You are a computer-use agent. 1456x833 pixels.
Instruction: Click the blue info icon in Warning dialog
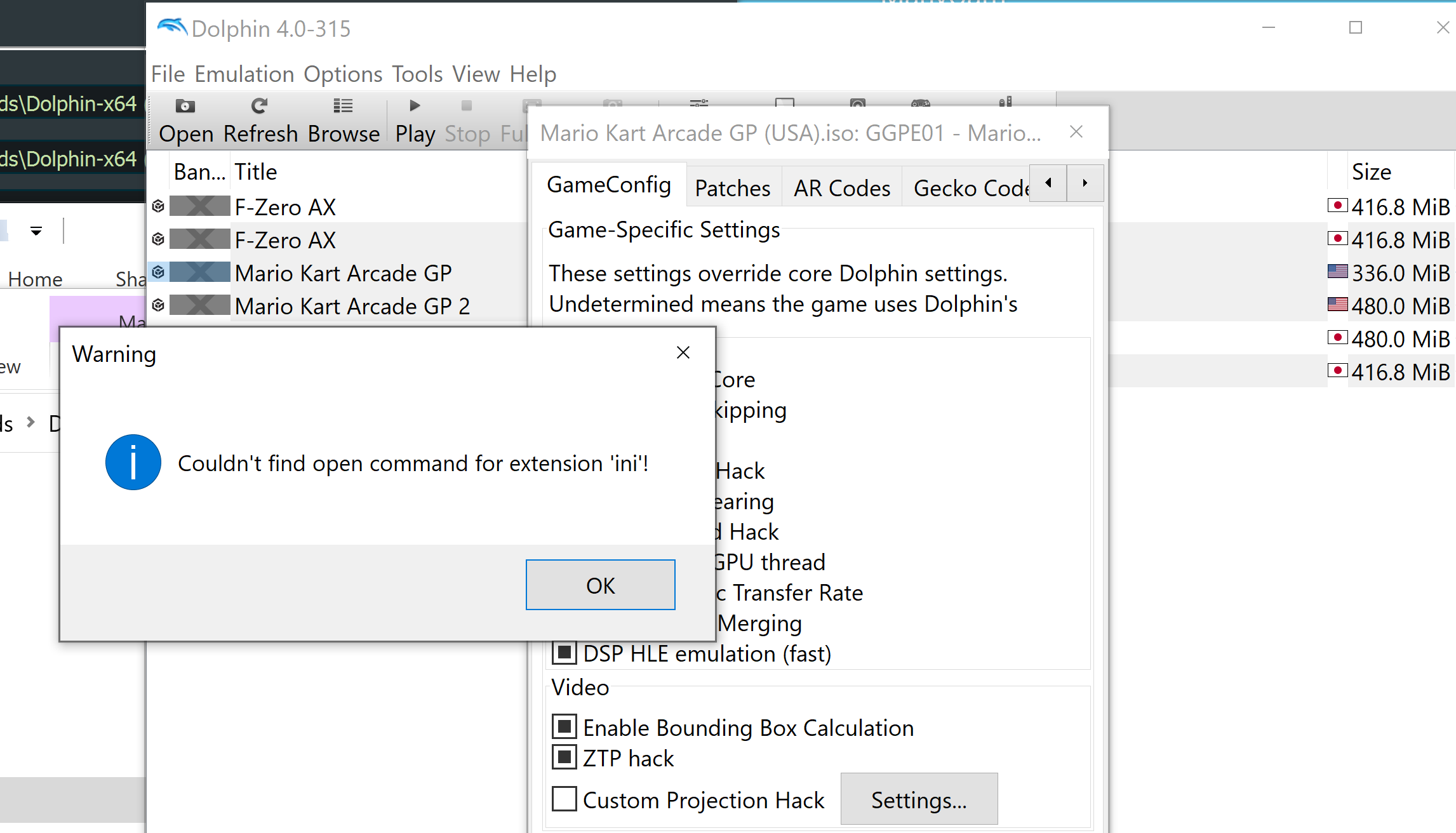tap(133, 462)
